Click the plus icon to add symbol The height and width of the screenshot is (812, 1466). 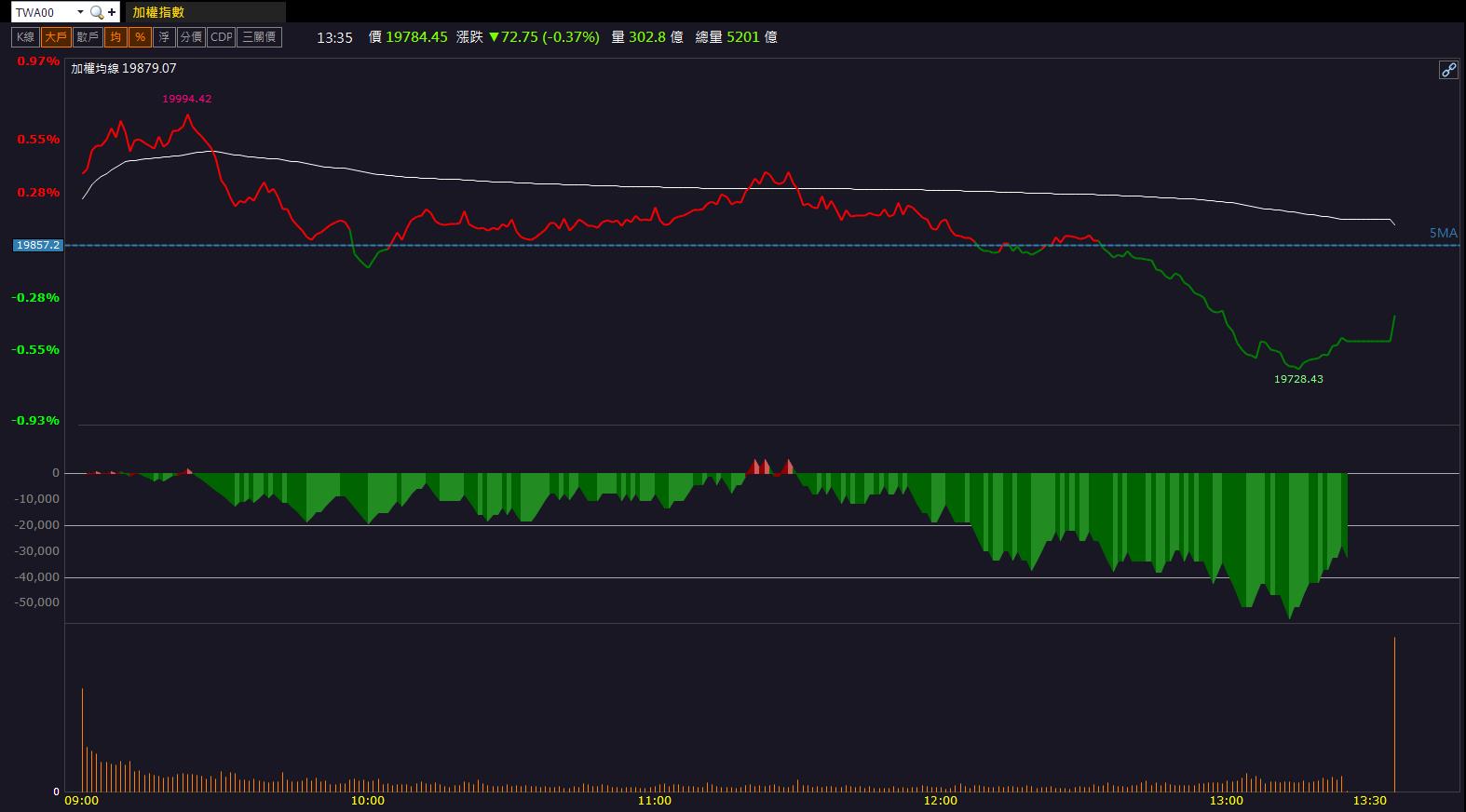click(x=112, y=12)
